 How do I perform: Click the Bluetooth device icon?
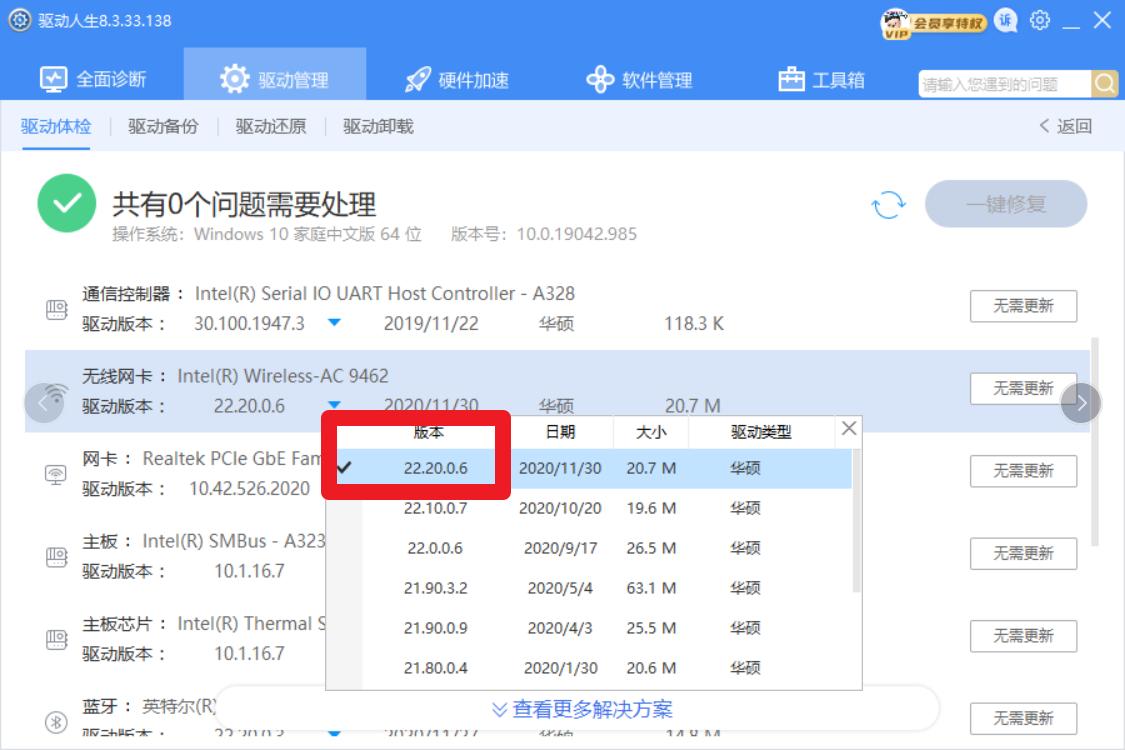pyautogui.click(x=57, y=721)
